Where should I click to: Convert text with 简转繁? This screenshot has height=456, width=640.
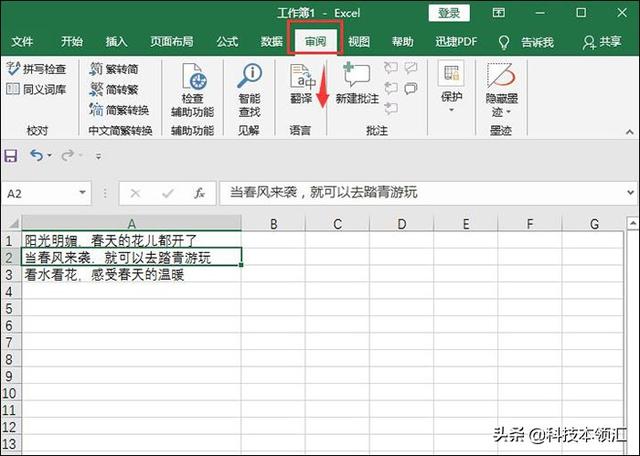click(x=114, y=89)
